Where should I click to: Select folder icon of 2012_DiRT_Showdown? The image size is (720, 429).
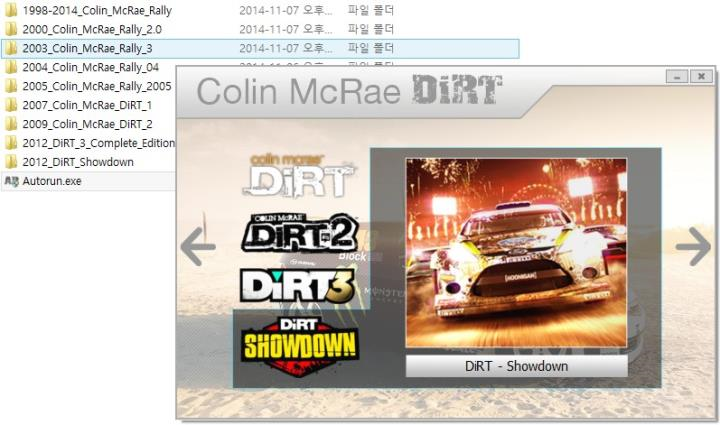point(11,162)
